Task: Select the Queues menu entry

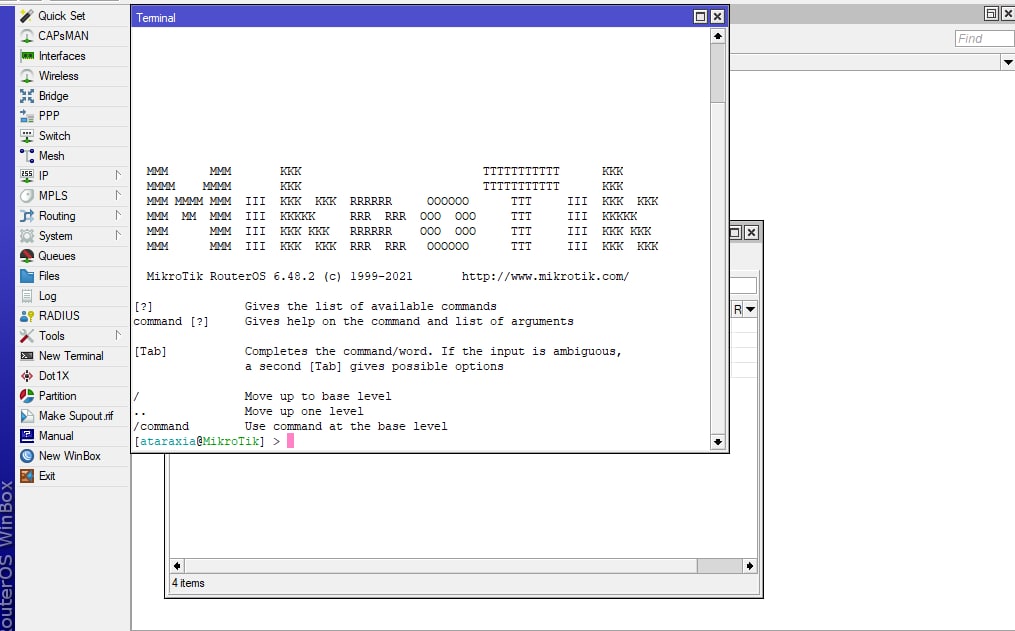Action: [x=57, y=256]
